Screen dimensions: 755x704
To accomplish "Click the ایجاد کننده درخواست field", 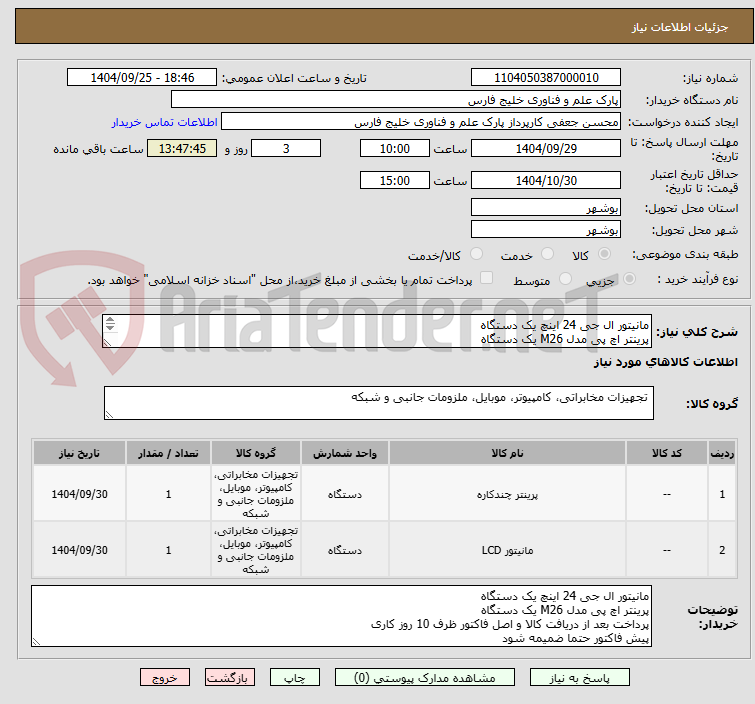I will coord(421,122).
